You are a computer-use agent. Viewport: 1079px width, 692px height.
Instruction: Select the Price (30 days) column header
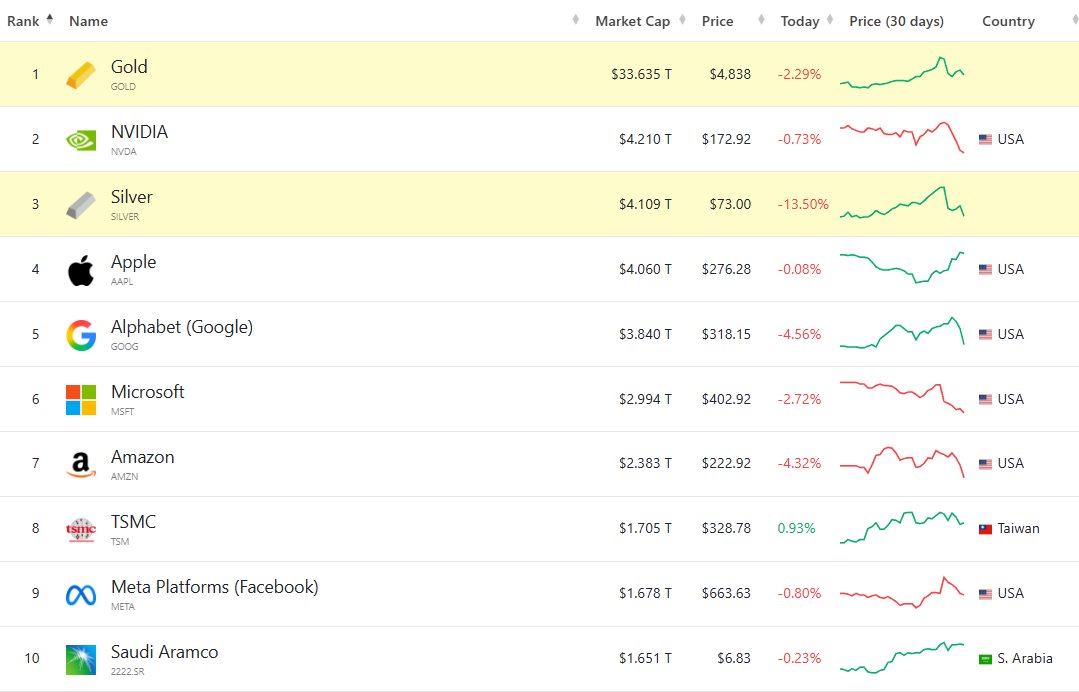tap(898, 20)
